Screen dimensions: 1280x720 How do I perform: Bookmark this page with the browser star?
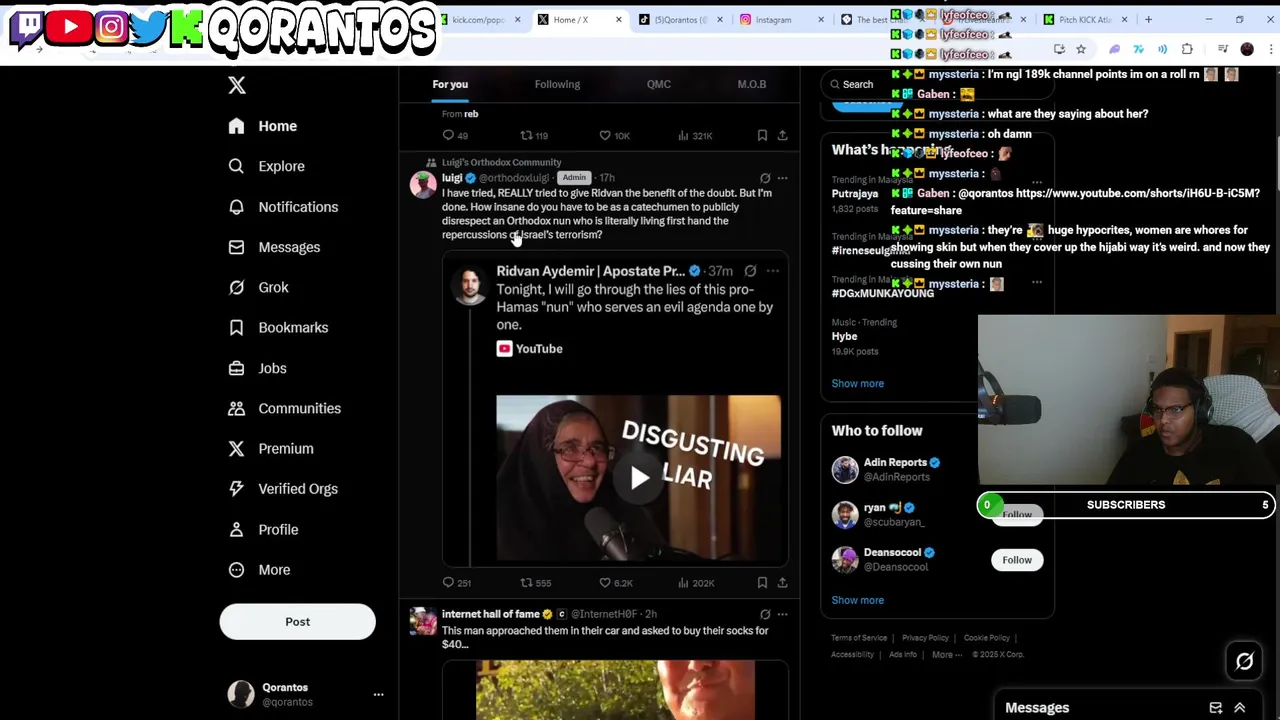(x=1081, y=49)
